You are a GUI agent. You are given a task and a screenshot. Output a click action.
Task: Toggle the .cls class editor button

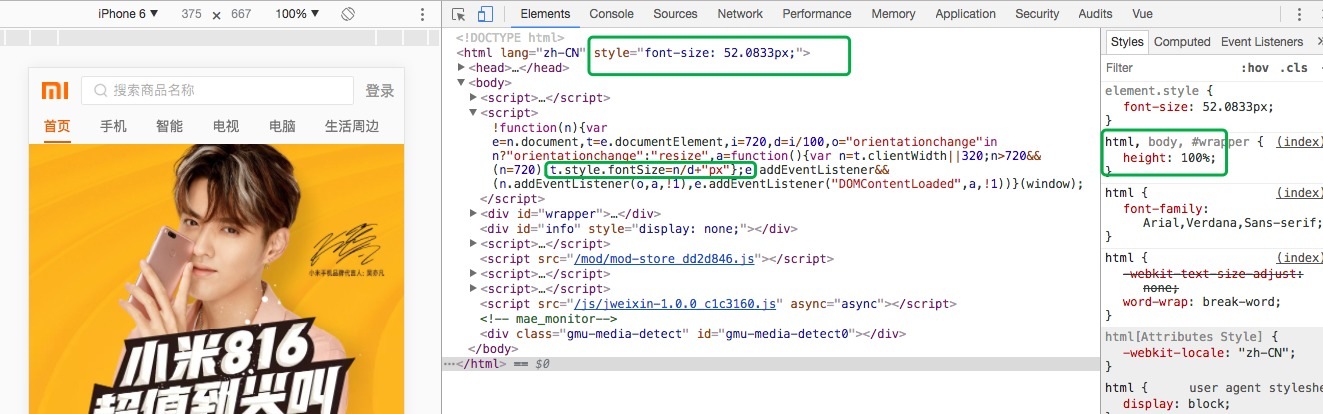[1293, 68]
